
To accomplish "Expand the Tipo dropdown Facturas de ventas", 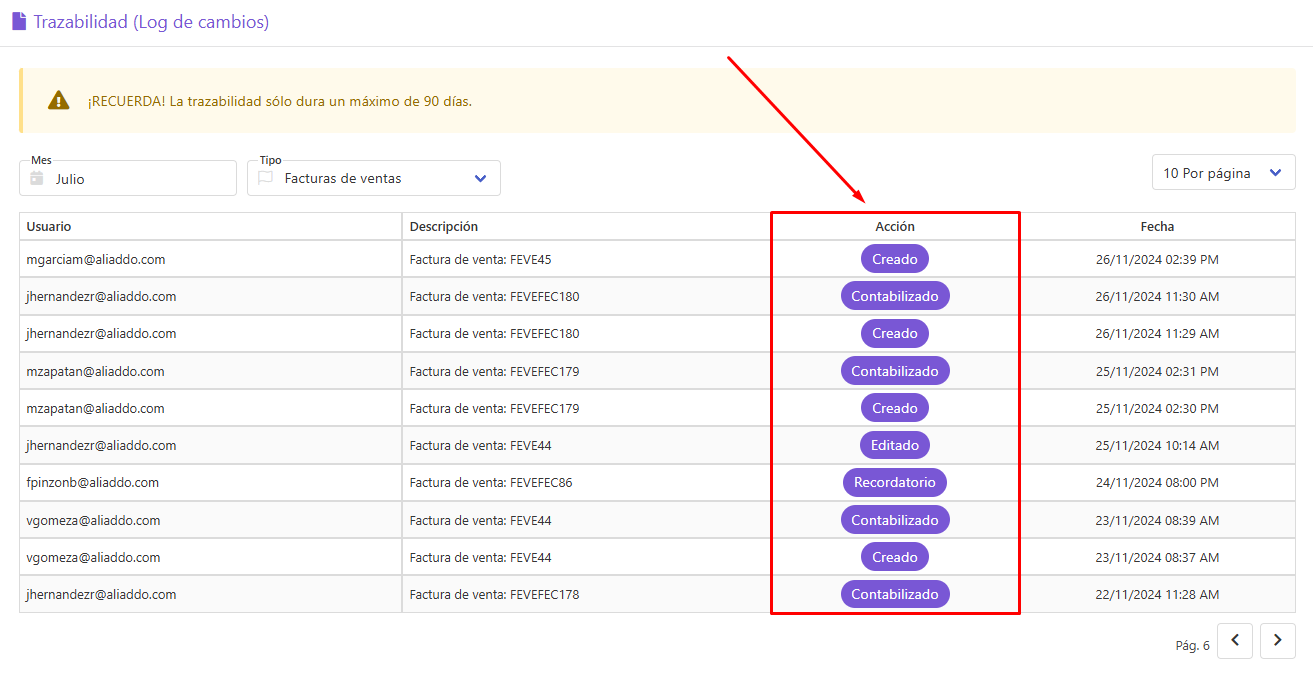I will (374, 178).
